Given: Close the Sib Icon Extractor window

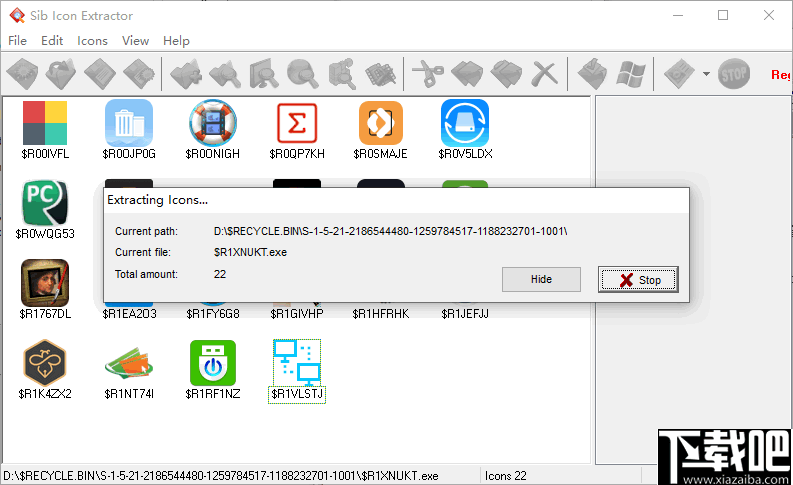Looking at the screenshot, I should 769,15.
